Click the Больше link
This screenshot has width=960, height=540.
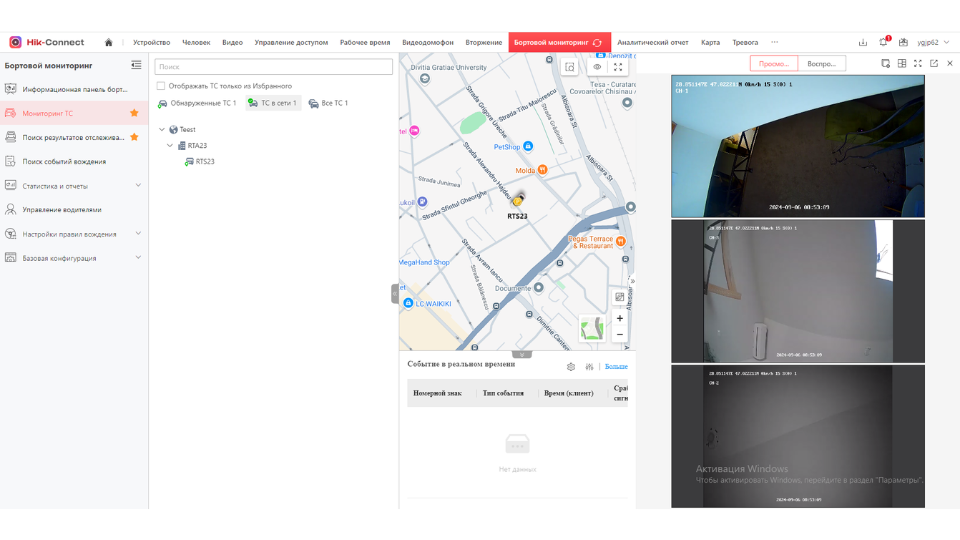pyautogui.click(x=616, y=367)
